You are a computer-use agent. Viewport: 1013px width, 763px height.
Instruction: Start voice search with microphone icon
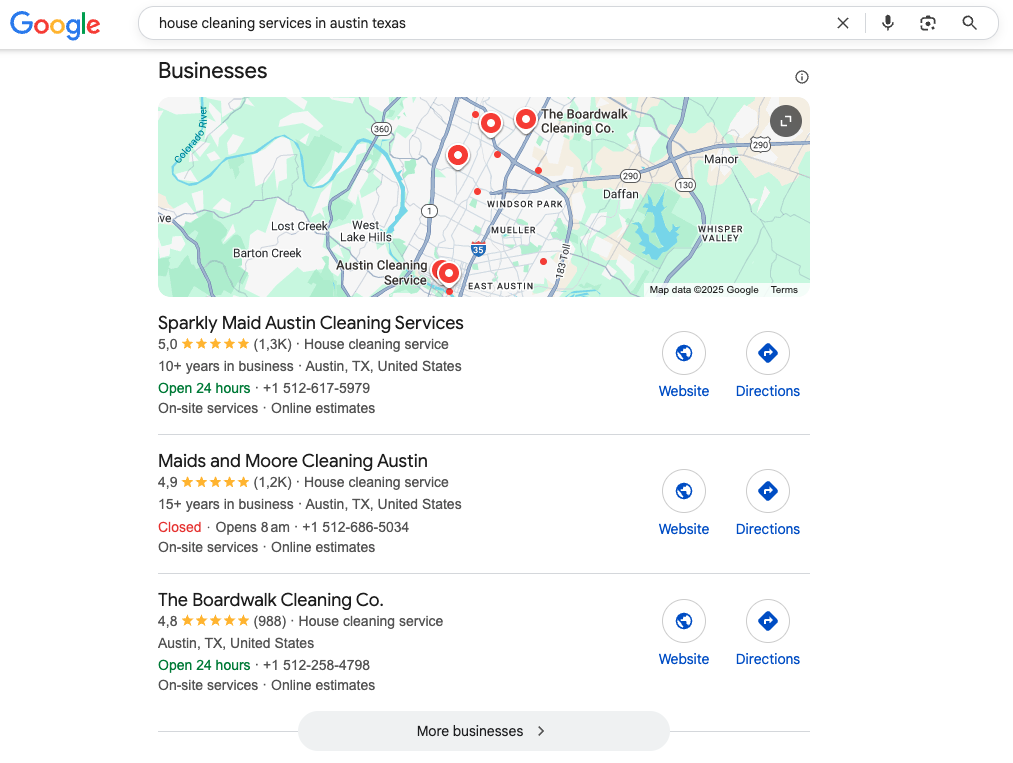pos(888,23)
